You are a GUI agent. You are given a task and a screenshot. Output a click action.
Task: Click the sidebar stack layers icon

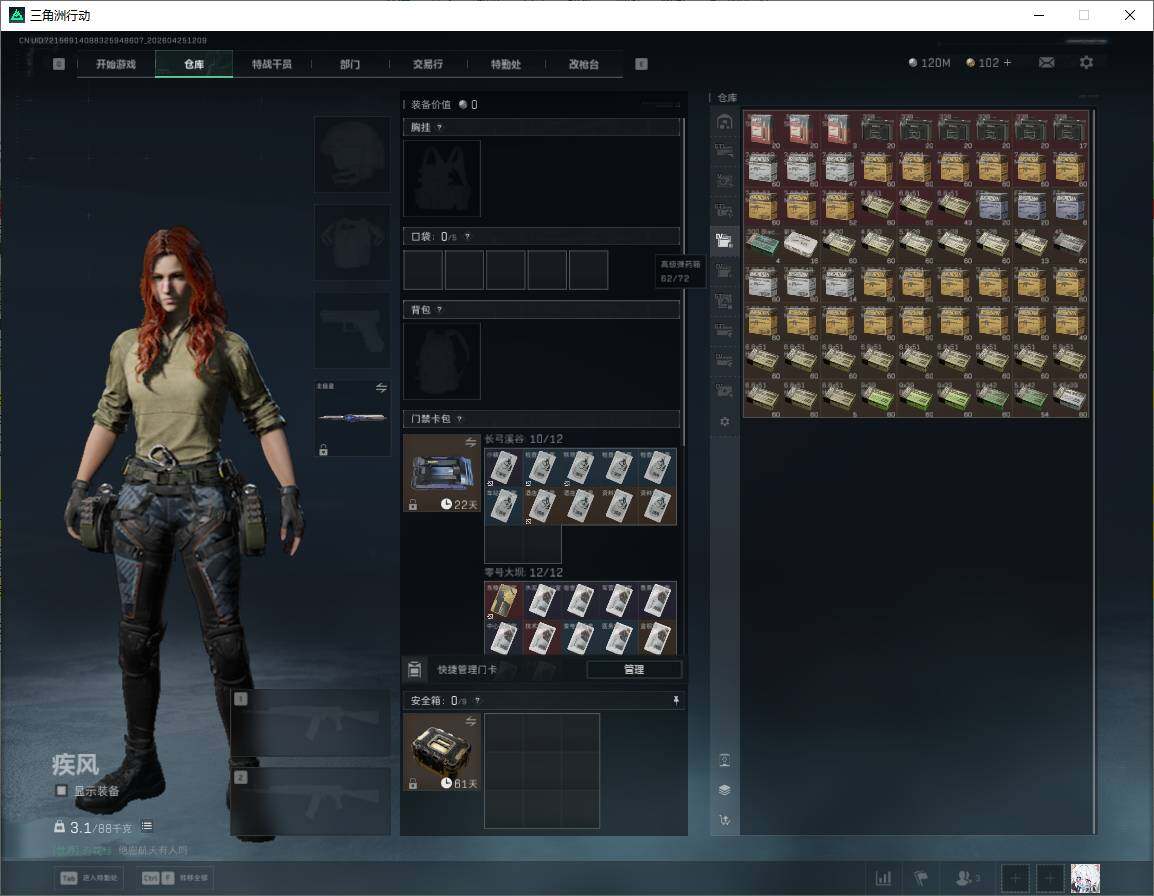[x=724, y=790]
